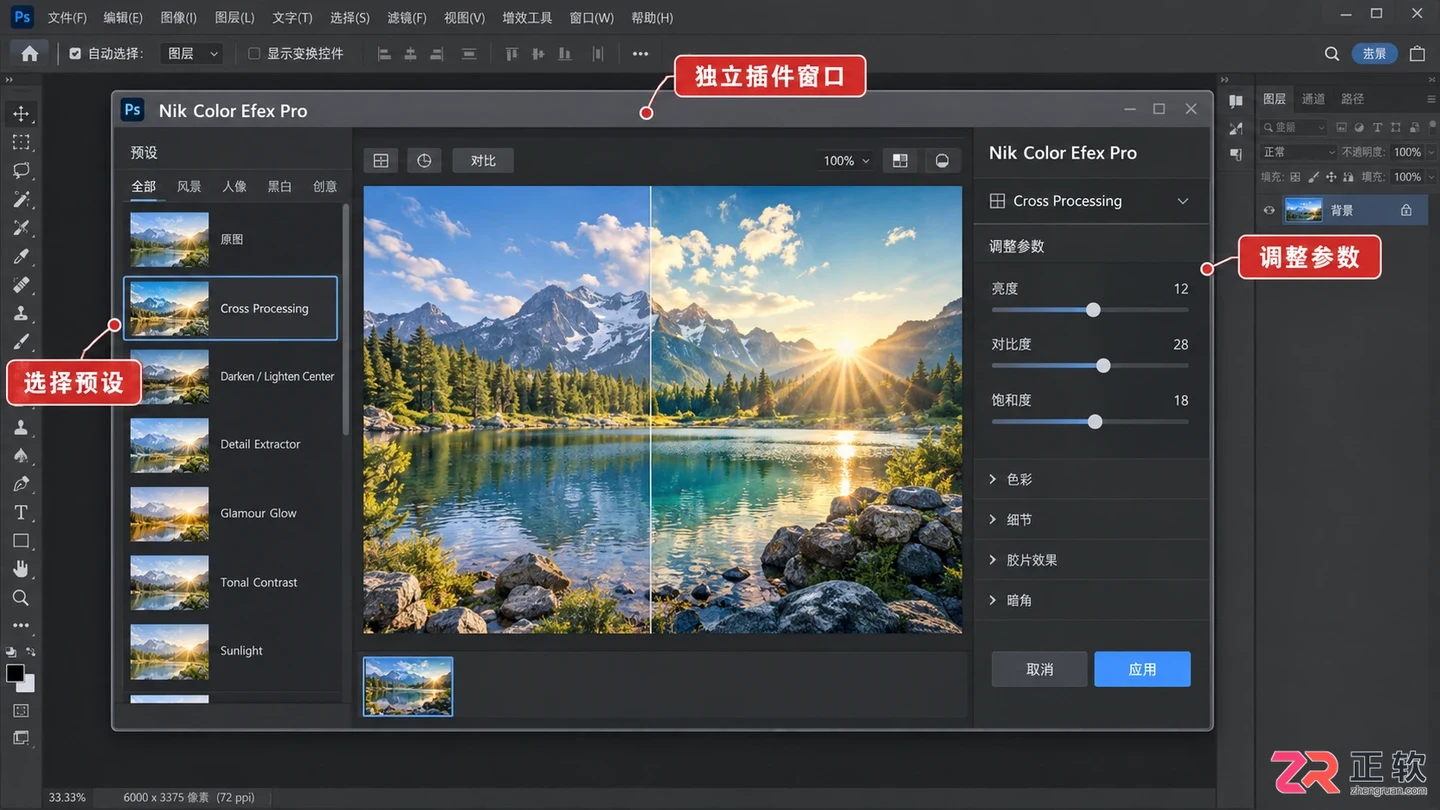
Task: Select the Rectangle shape tool
Action: (x=21, y=541)
